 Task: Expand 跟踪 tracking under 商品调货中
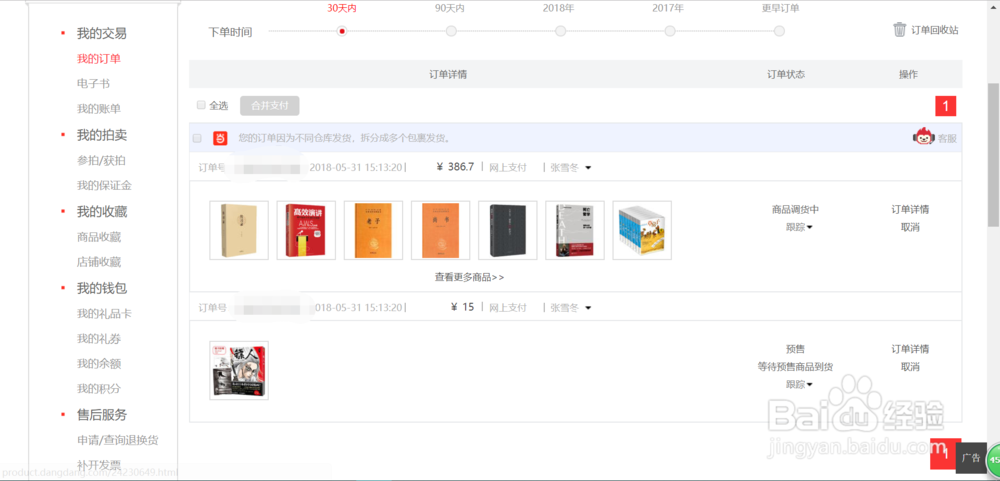pos(799,227)
